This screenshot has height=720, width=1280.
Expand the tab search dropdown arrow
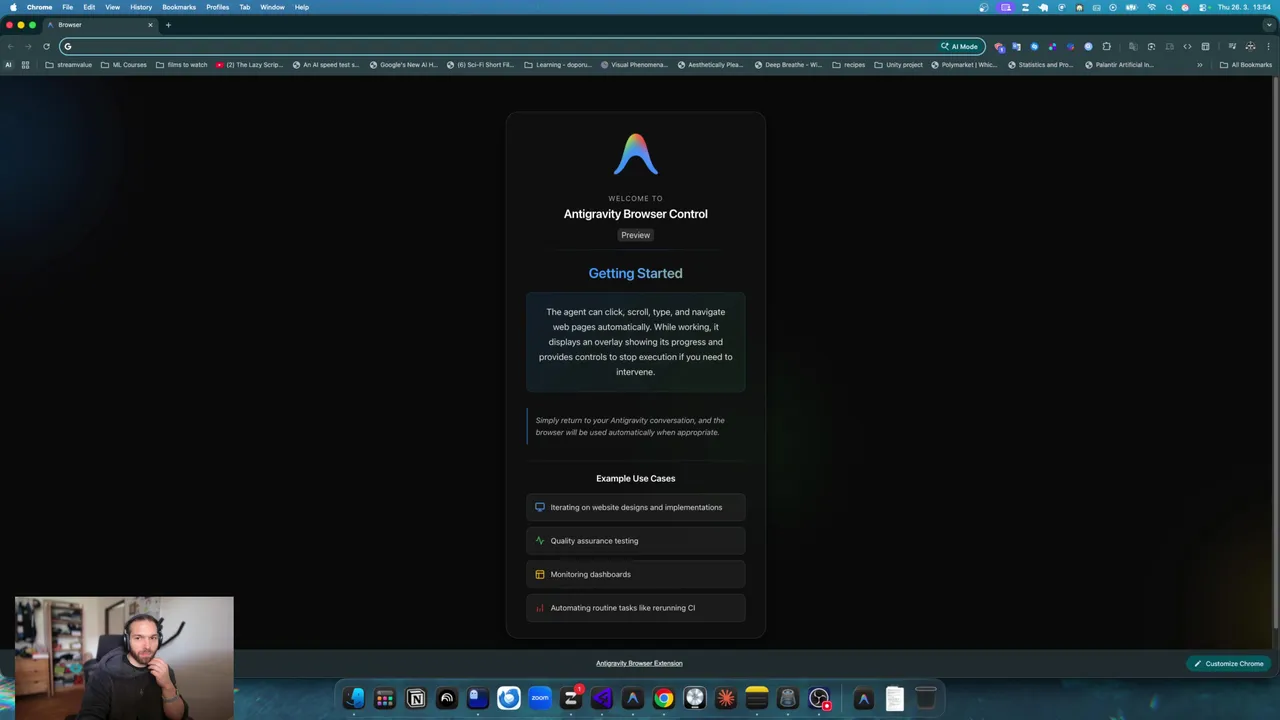coord(1269,25)
